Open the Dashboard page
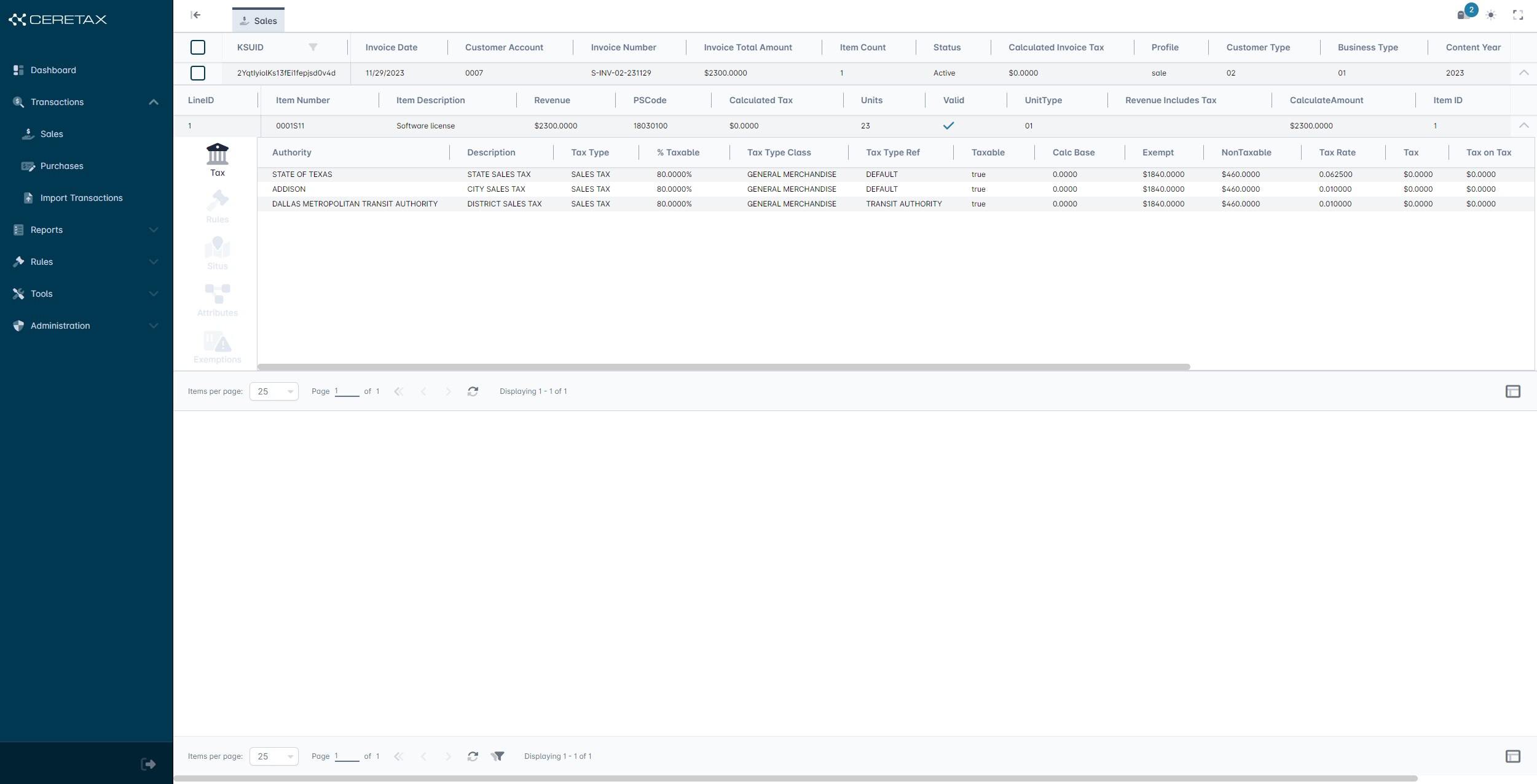Viewport: 1537px width, 784px height. click(53, 70)
